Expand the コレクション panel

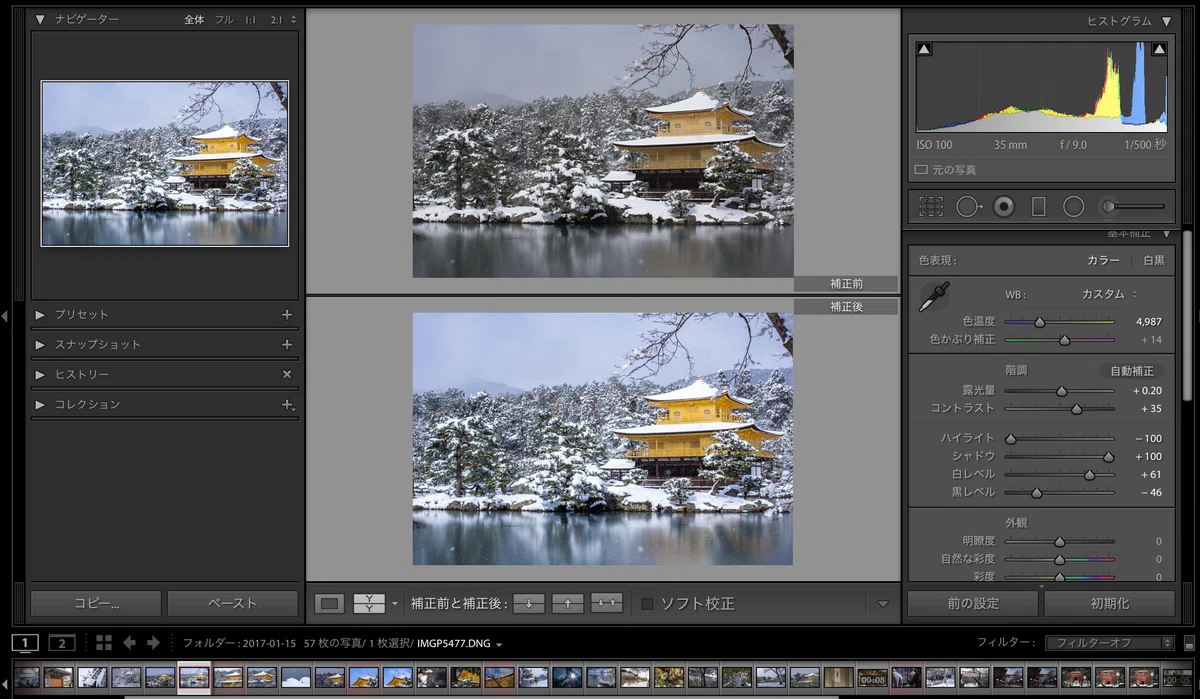tap(41, 404)
